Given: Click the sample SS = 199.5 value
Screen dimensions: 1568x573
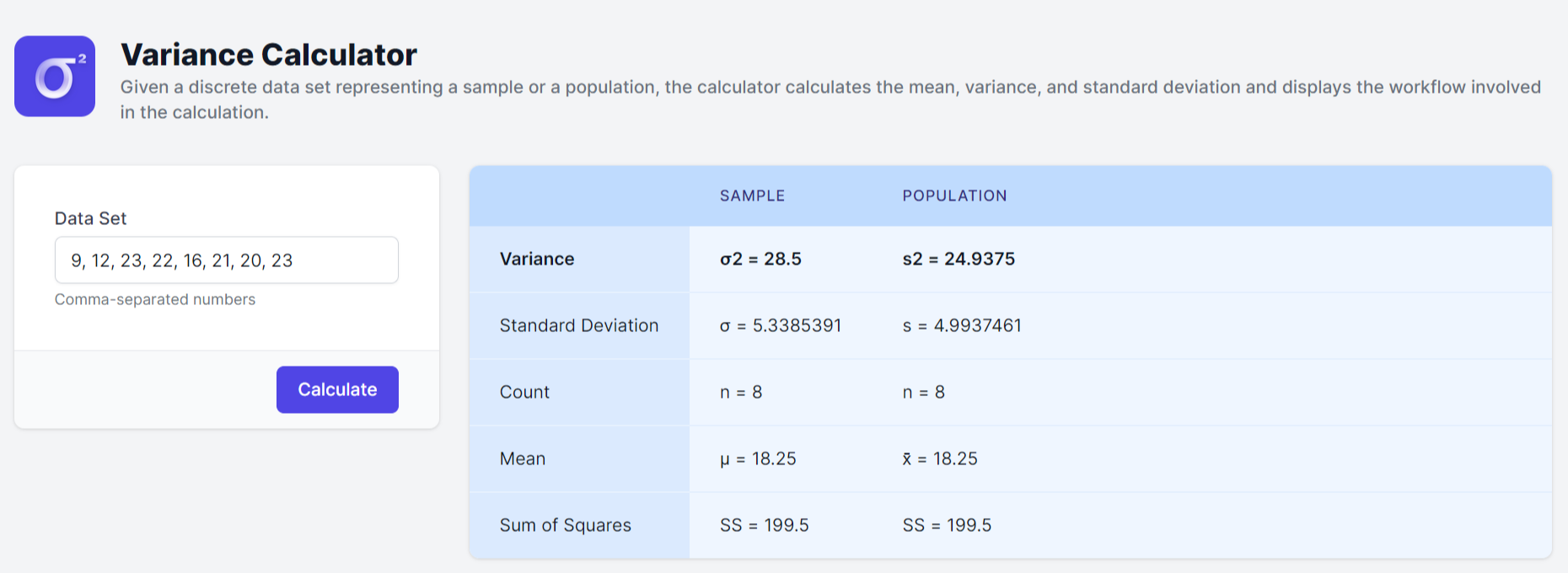Looking at the screenshot, I should [764, 525].
